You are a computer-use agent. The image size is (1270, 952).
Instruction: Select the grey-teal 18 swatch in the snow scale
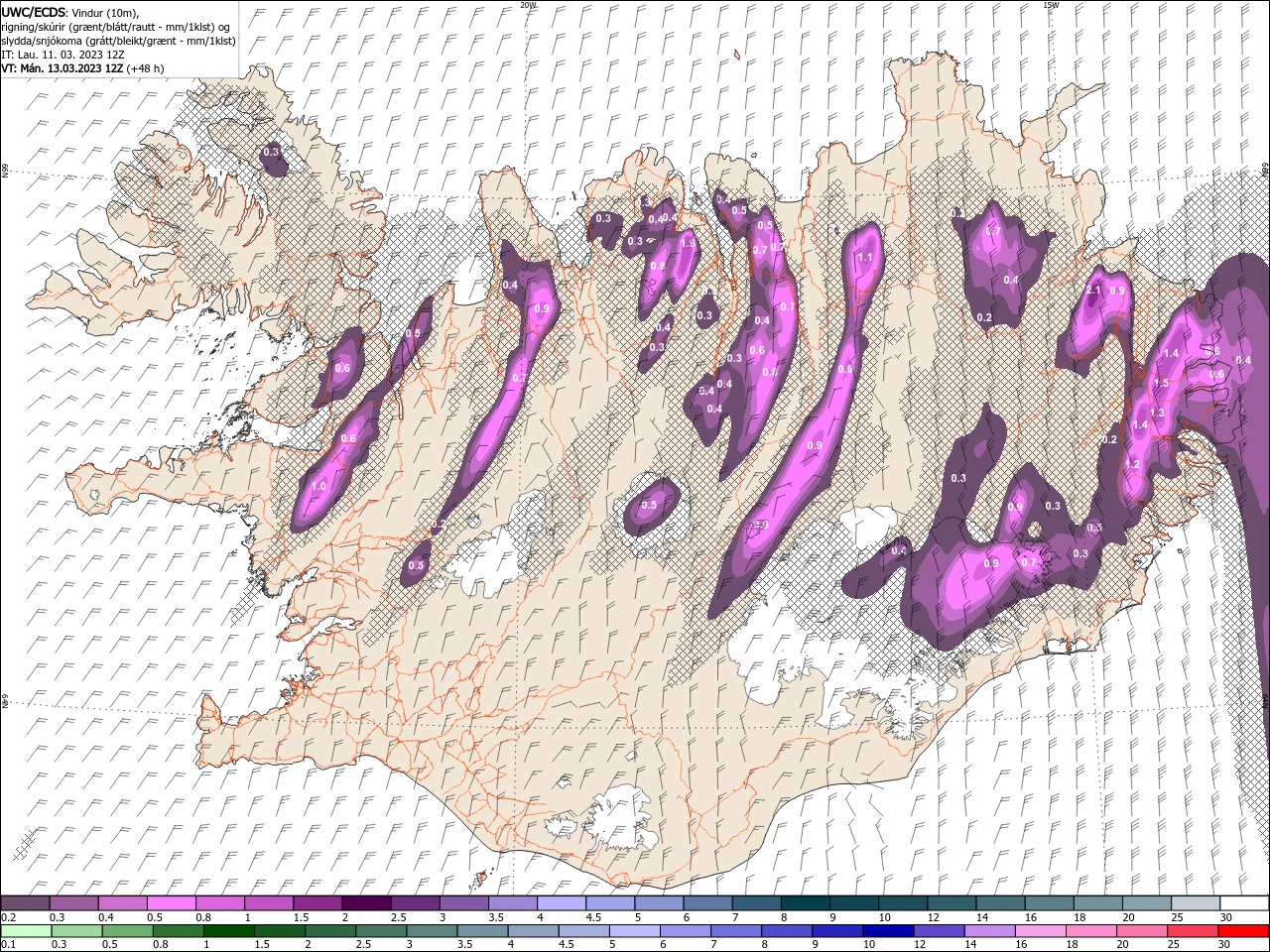pyautogui.click(x=1099, y=903)
